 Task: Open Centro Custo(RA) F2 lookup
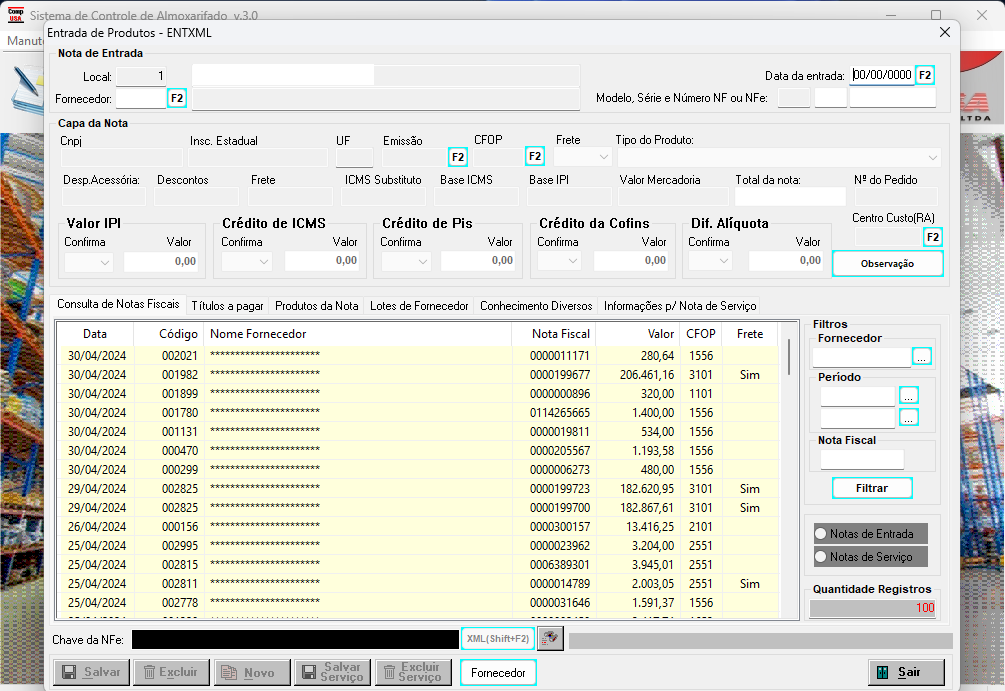(x=933, y=237)
